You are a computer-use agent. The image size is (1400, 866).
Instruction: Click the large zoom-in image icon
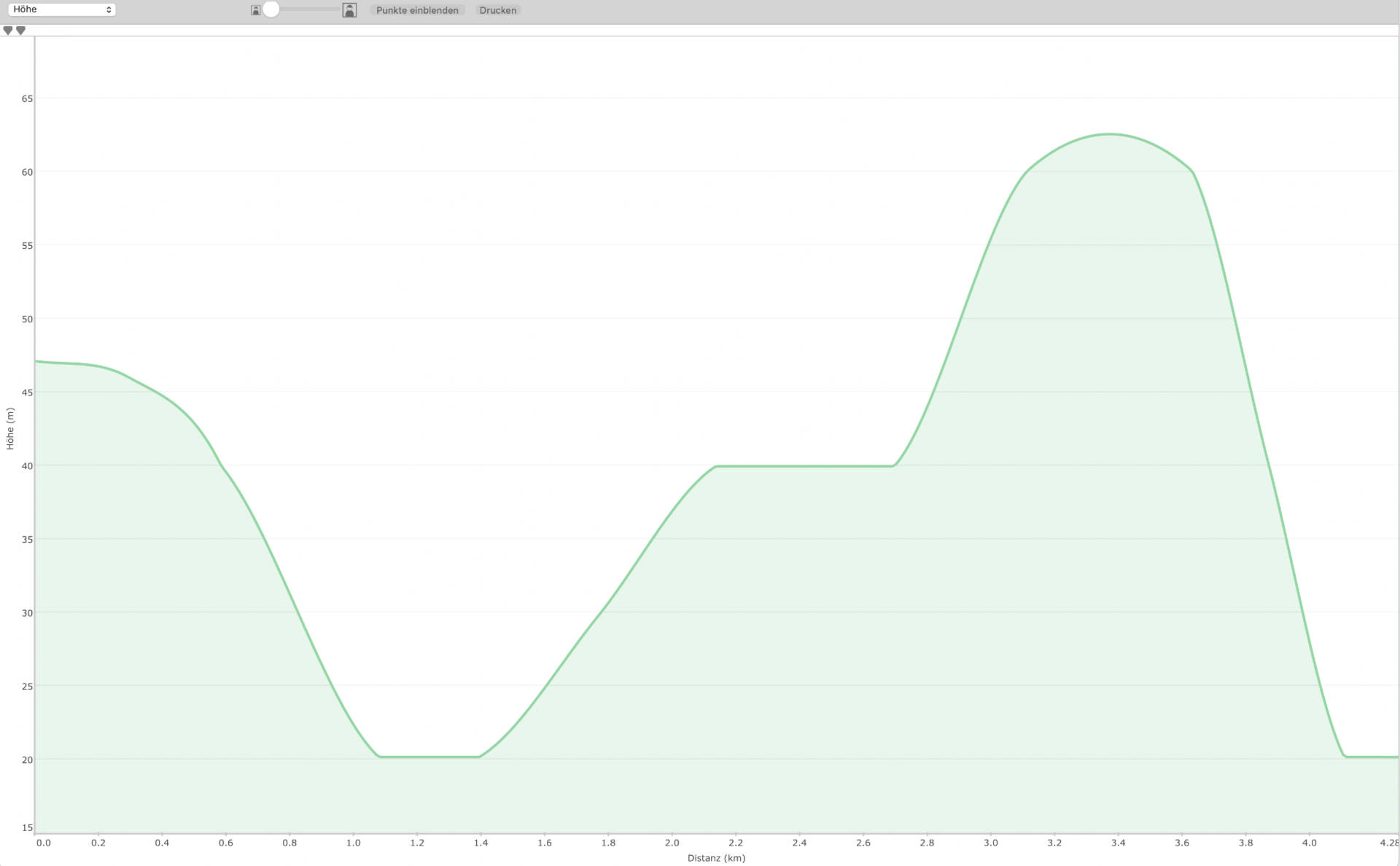point(349,10)
